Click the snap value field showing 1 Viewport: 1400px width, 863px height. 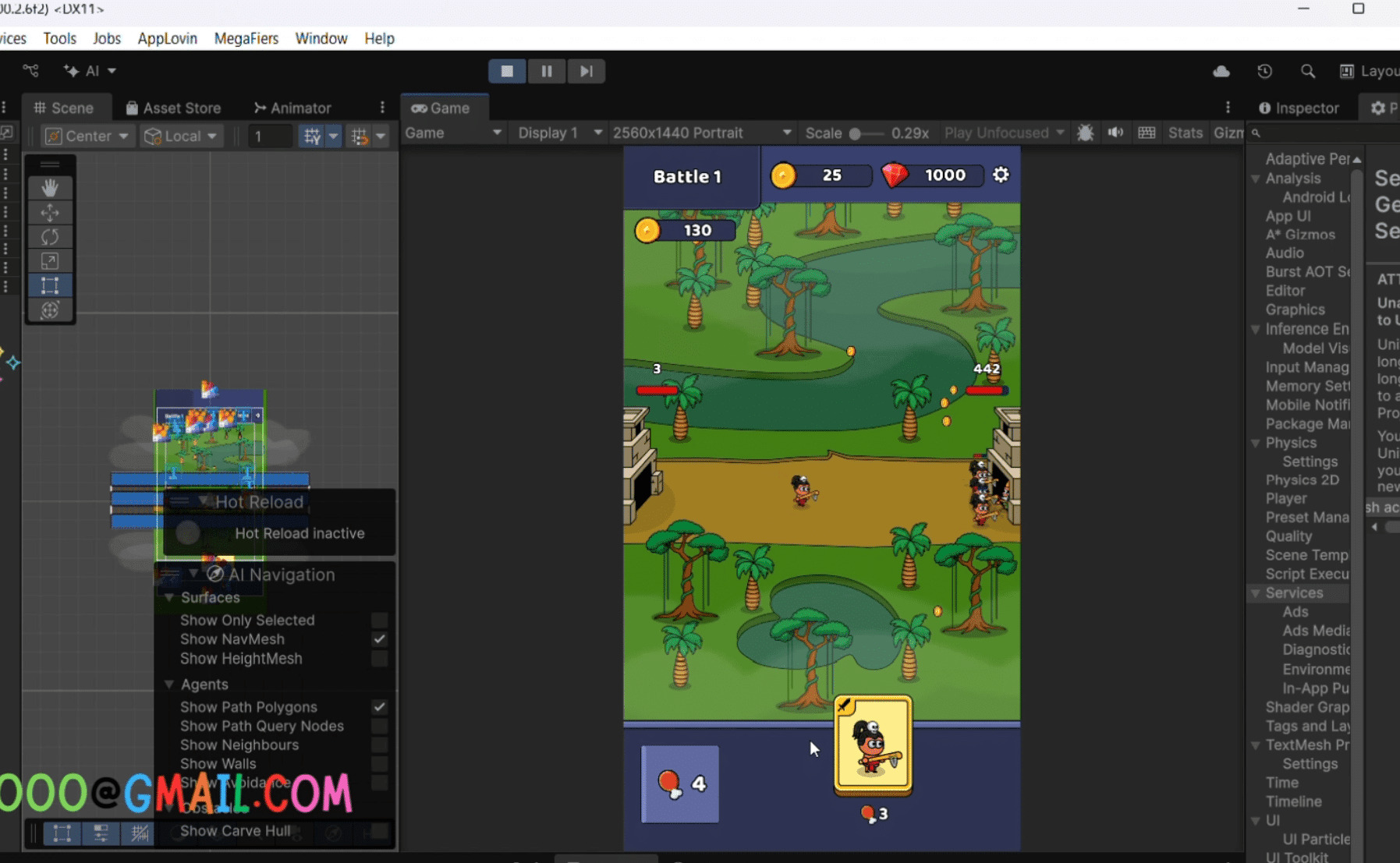(270, 136)
